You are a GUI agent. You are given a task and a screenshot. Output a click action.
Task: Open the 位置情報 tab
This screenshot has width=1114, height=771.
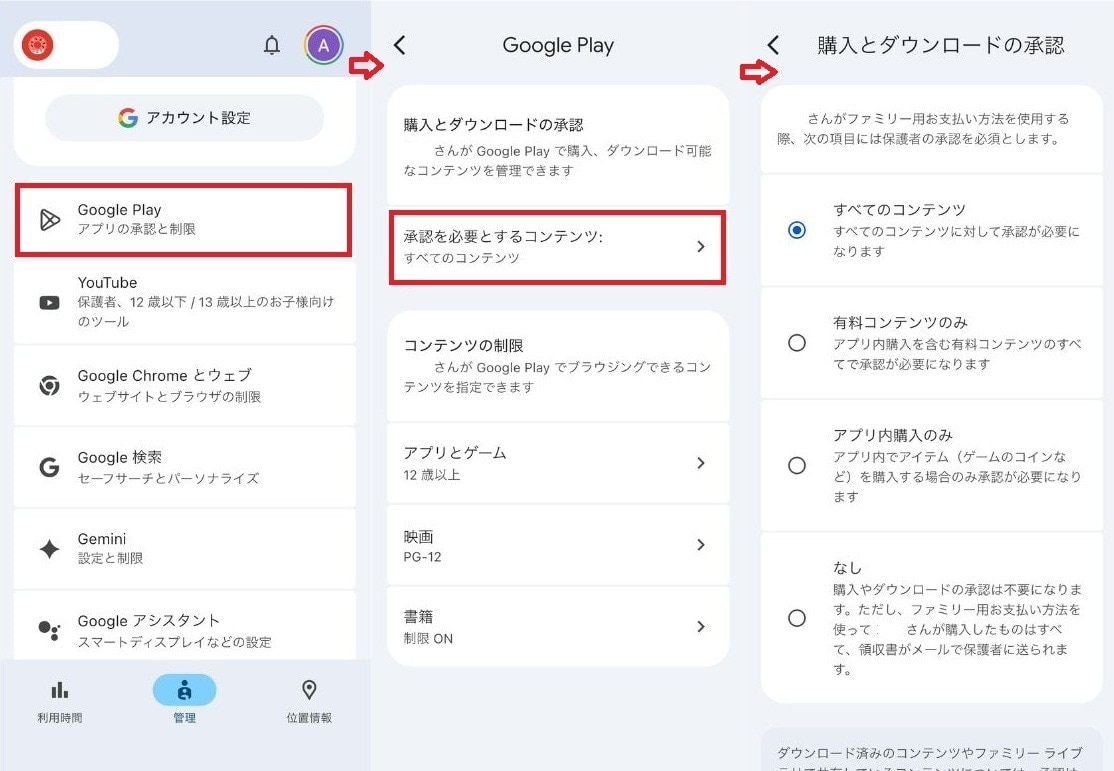[x=308, y=698]
